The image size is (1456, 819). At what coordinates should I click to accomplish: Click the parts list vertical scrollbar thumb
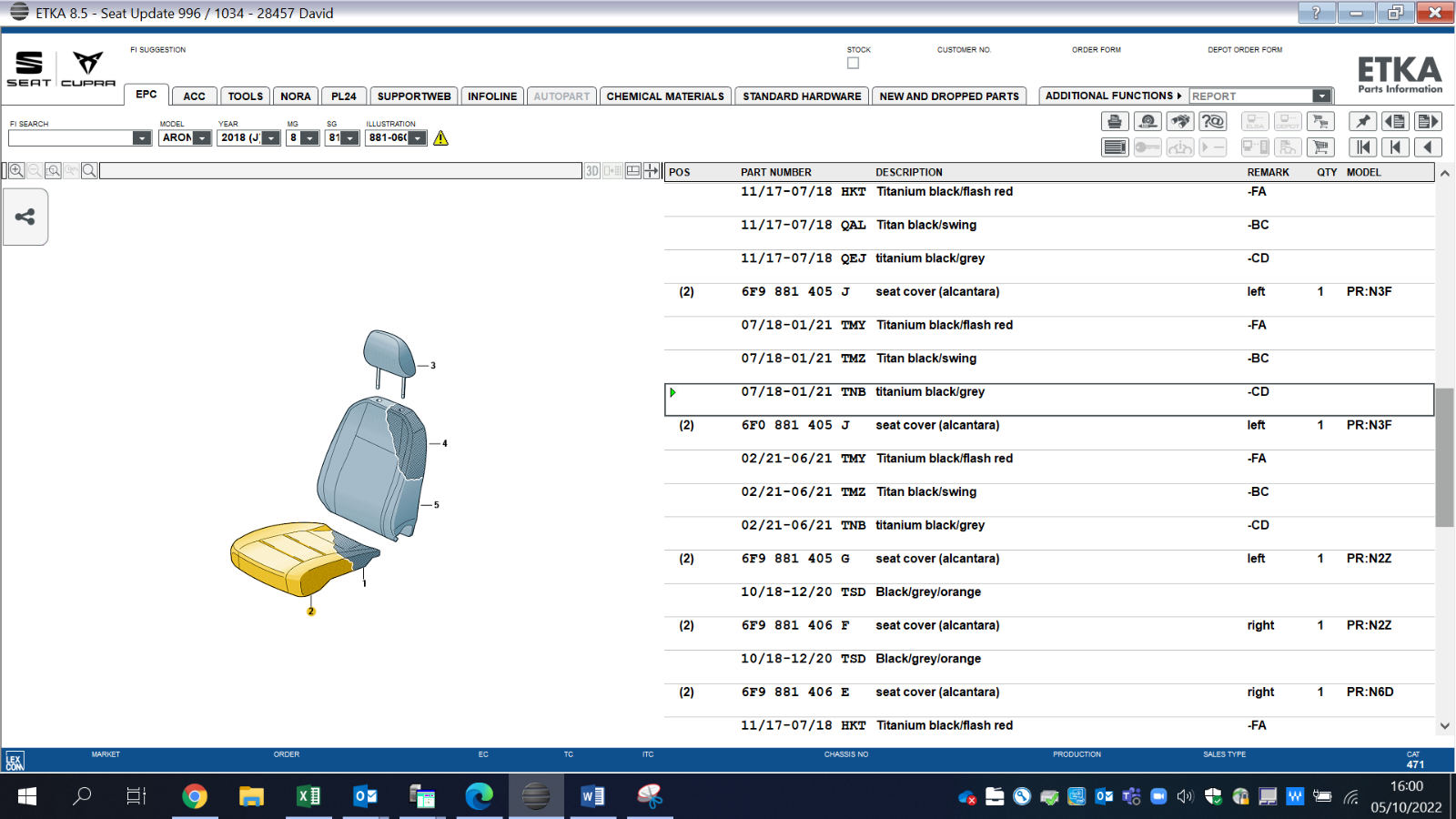(x=1444, y=458)
